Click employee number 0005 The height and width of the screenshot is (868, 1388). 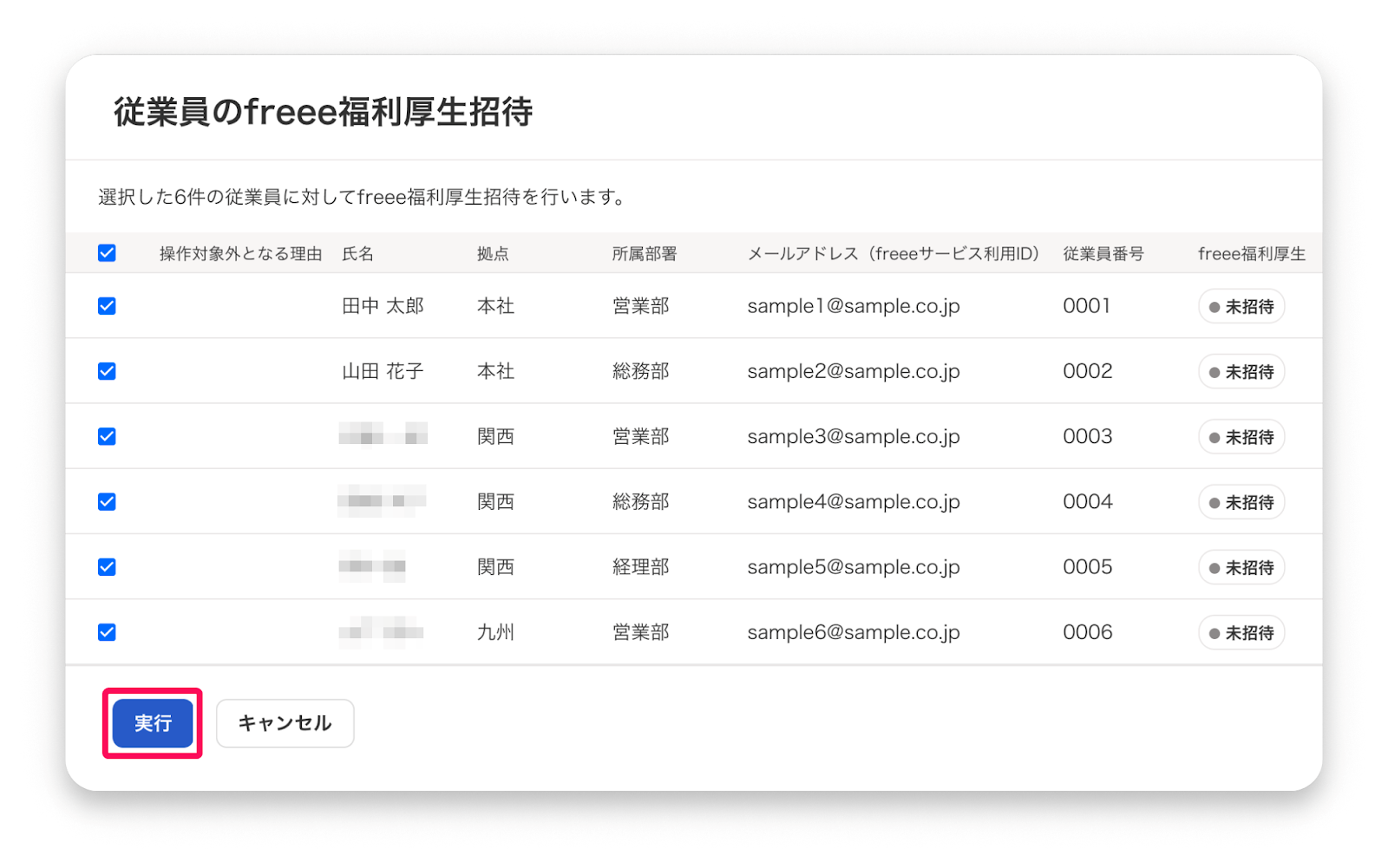[x=1088, y=567]
